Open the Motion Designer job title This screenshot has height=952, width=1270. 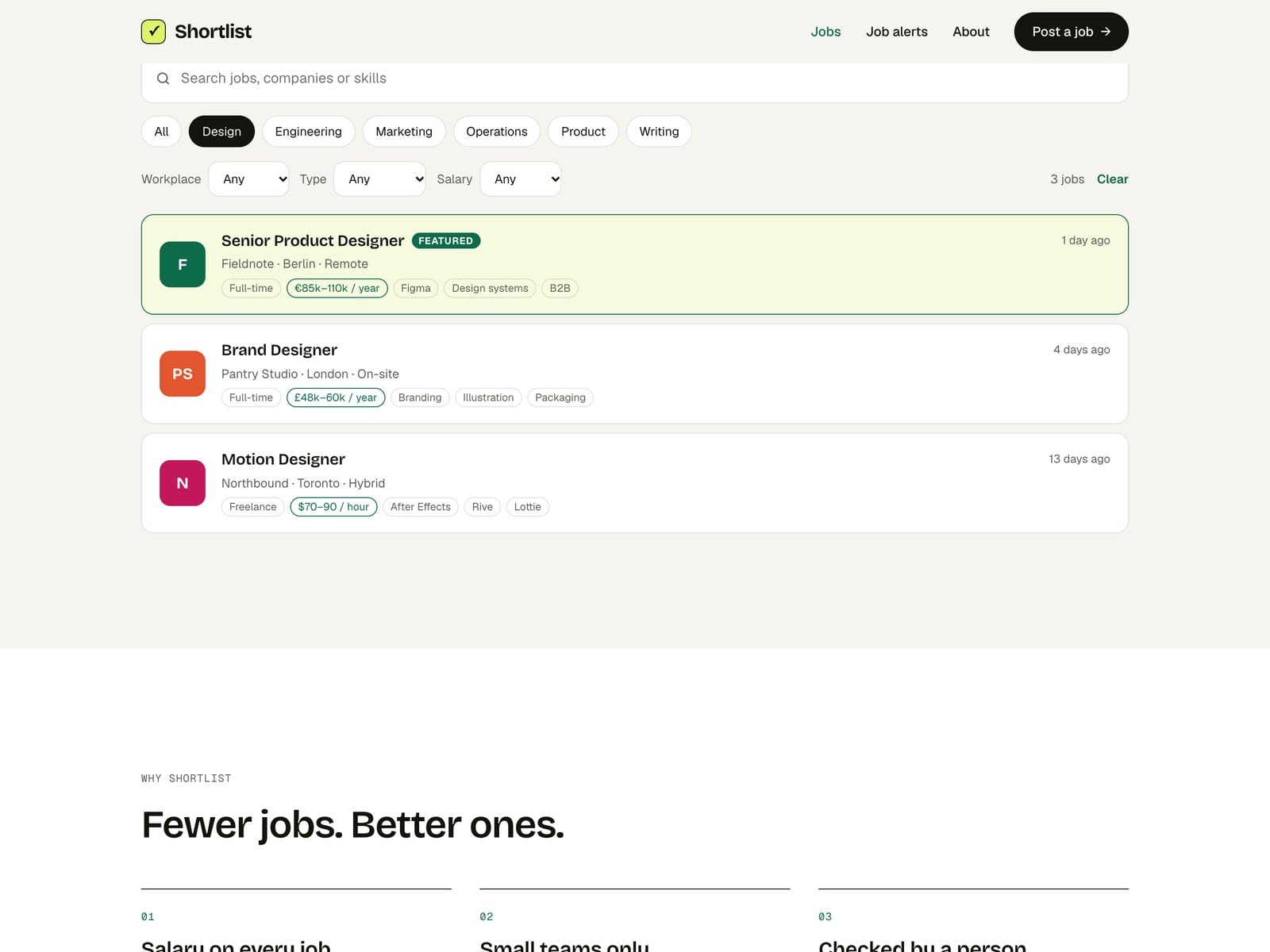[x=283, y=459]
